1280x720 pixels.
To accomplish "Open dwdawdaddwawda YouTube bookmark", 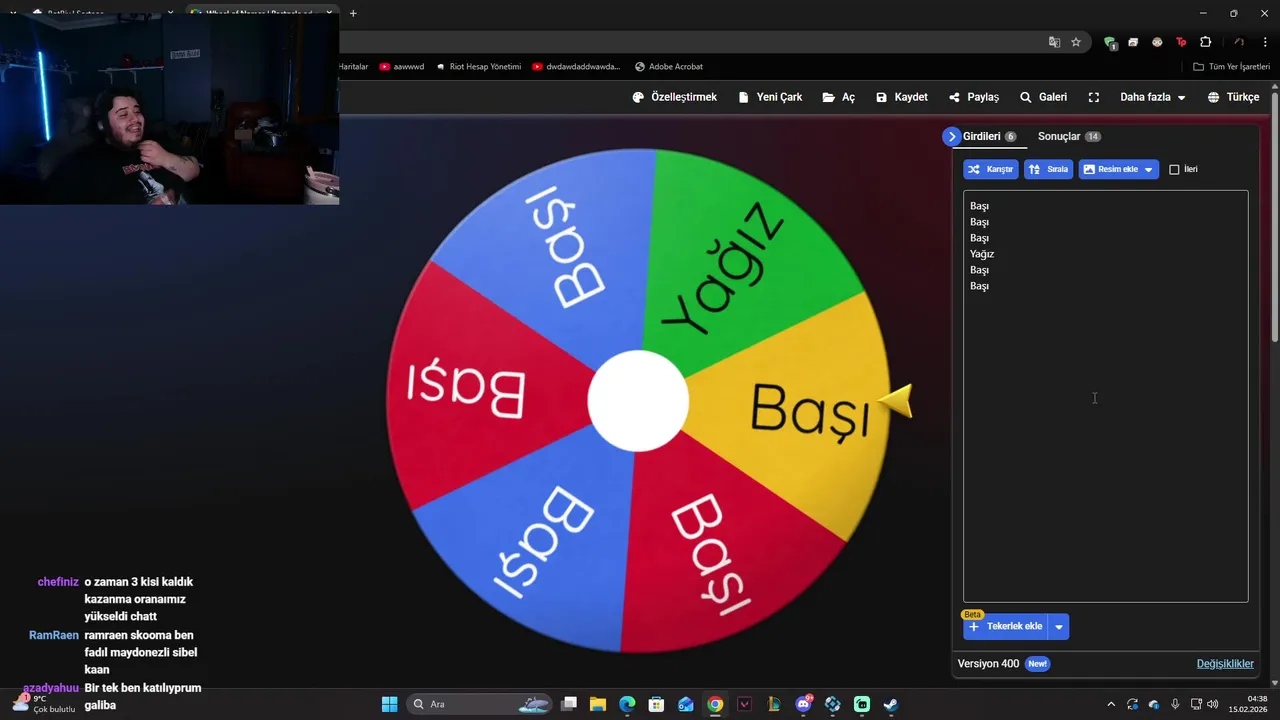I will (576, 67).
